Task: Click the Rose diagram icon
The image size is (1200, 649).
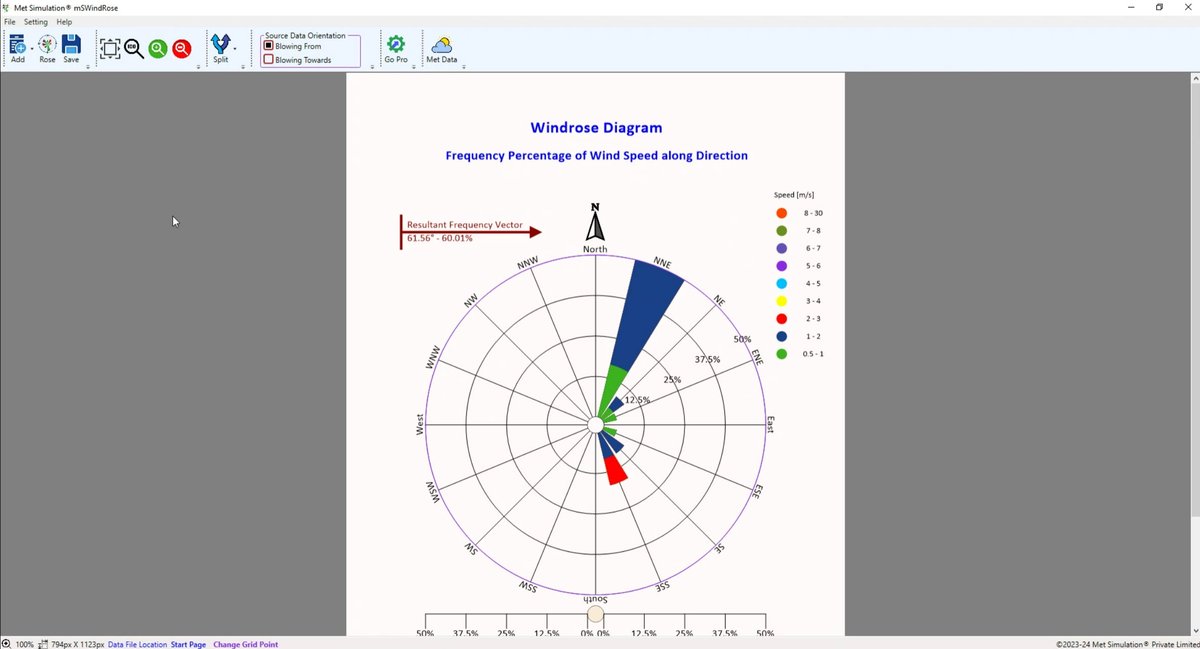Action: (x=47, y=44)
